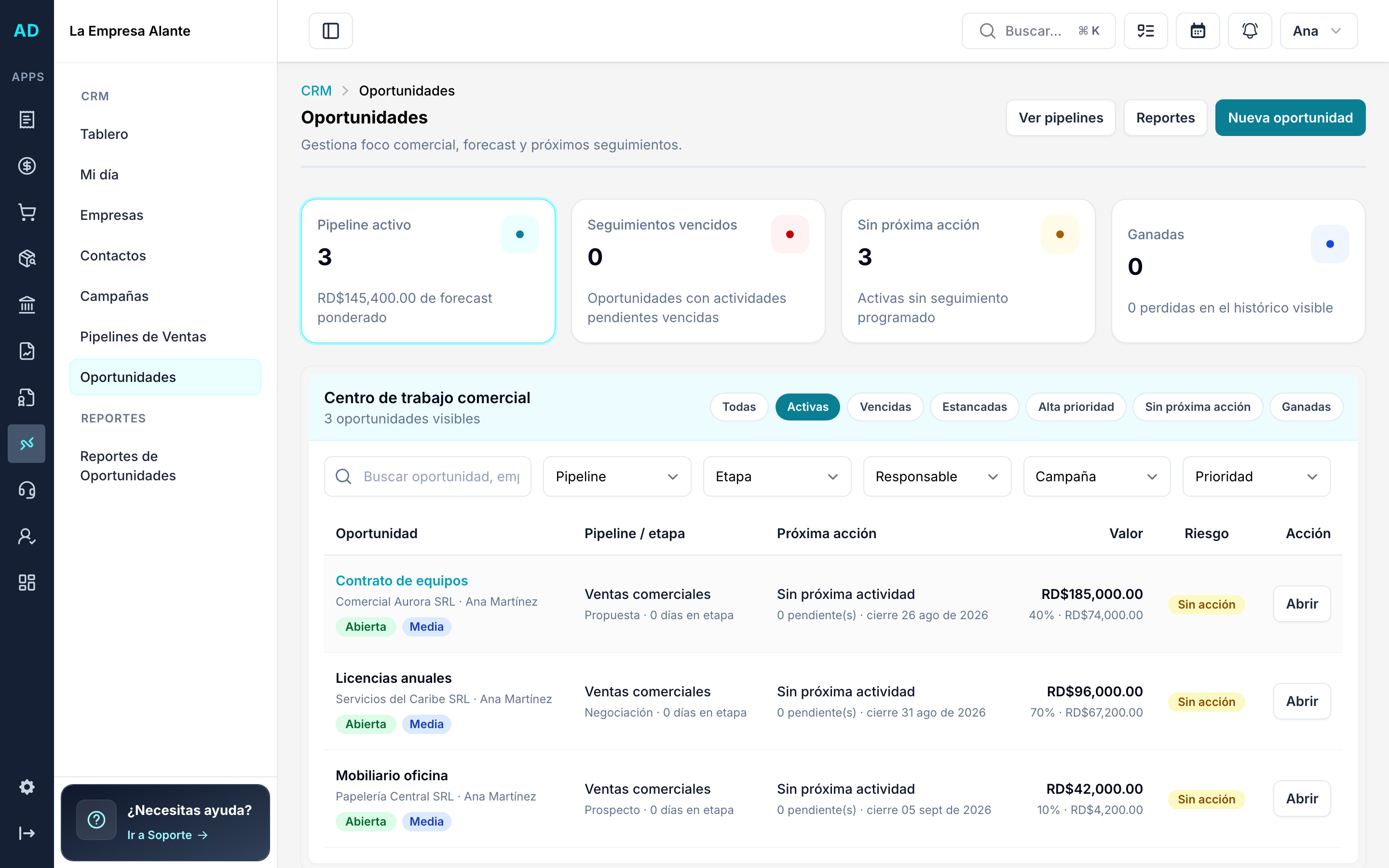
Task: Open the Contrato de equipos opportunity link
Action: tap(402, 581)
